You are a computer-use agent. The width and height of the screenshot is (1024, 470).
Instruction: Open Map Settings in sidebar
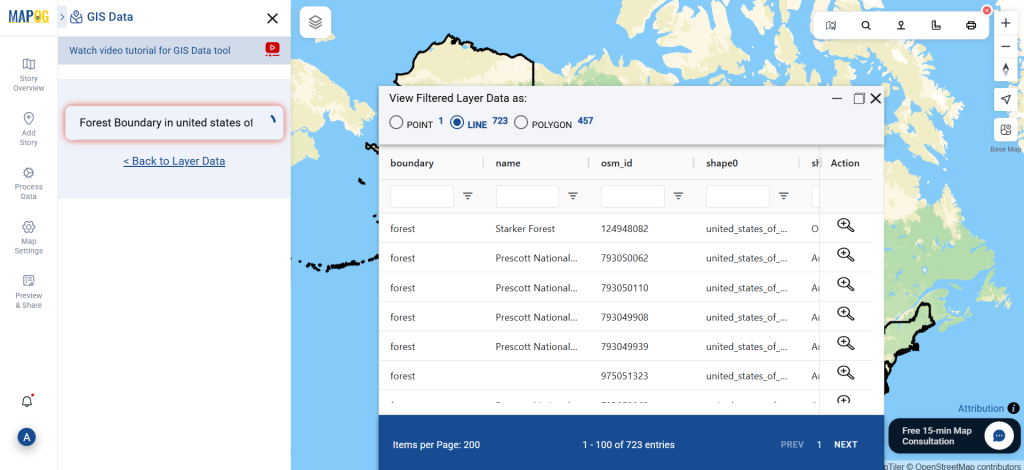28,238
